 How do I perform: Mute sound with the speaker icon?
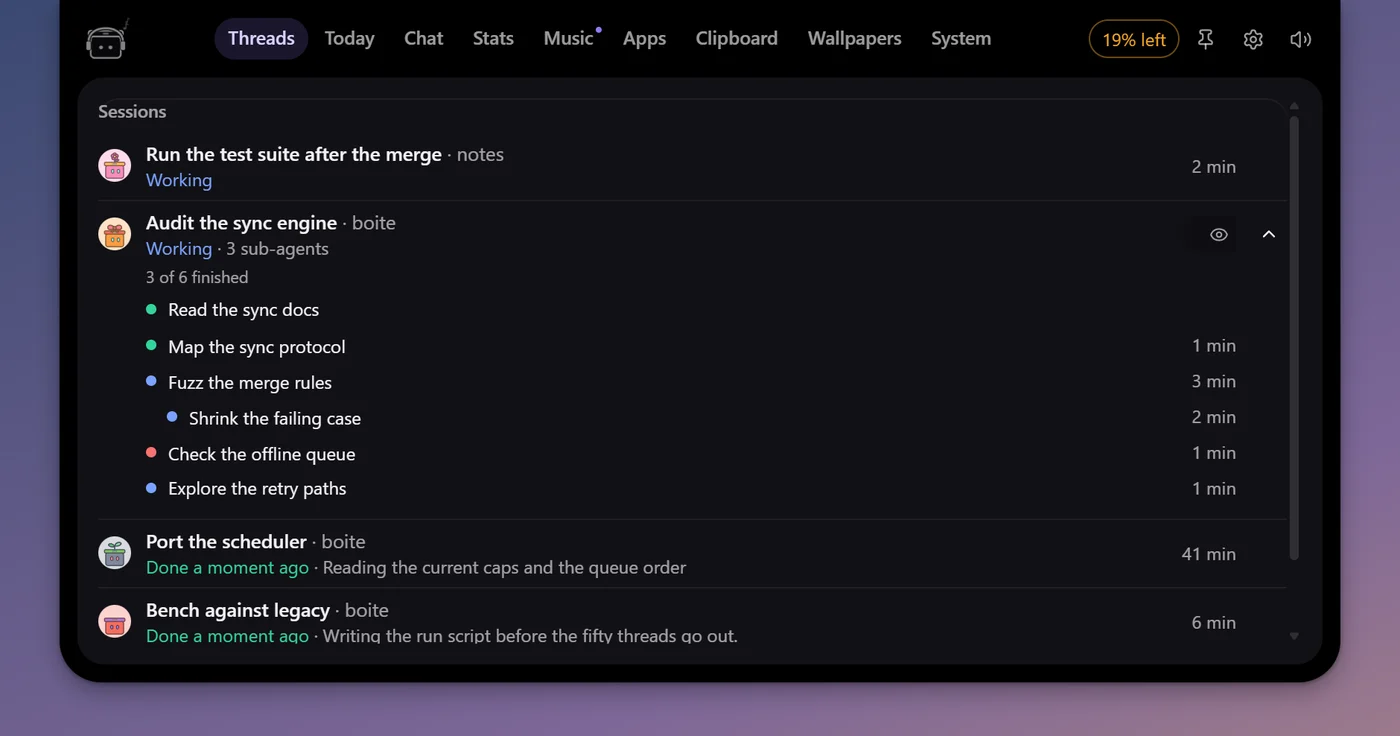pyautogui.click(x=1300, y=39)
